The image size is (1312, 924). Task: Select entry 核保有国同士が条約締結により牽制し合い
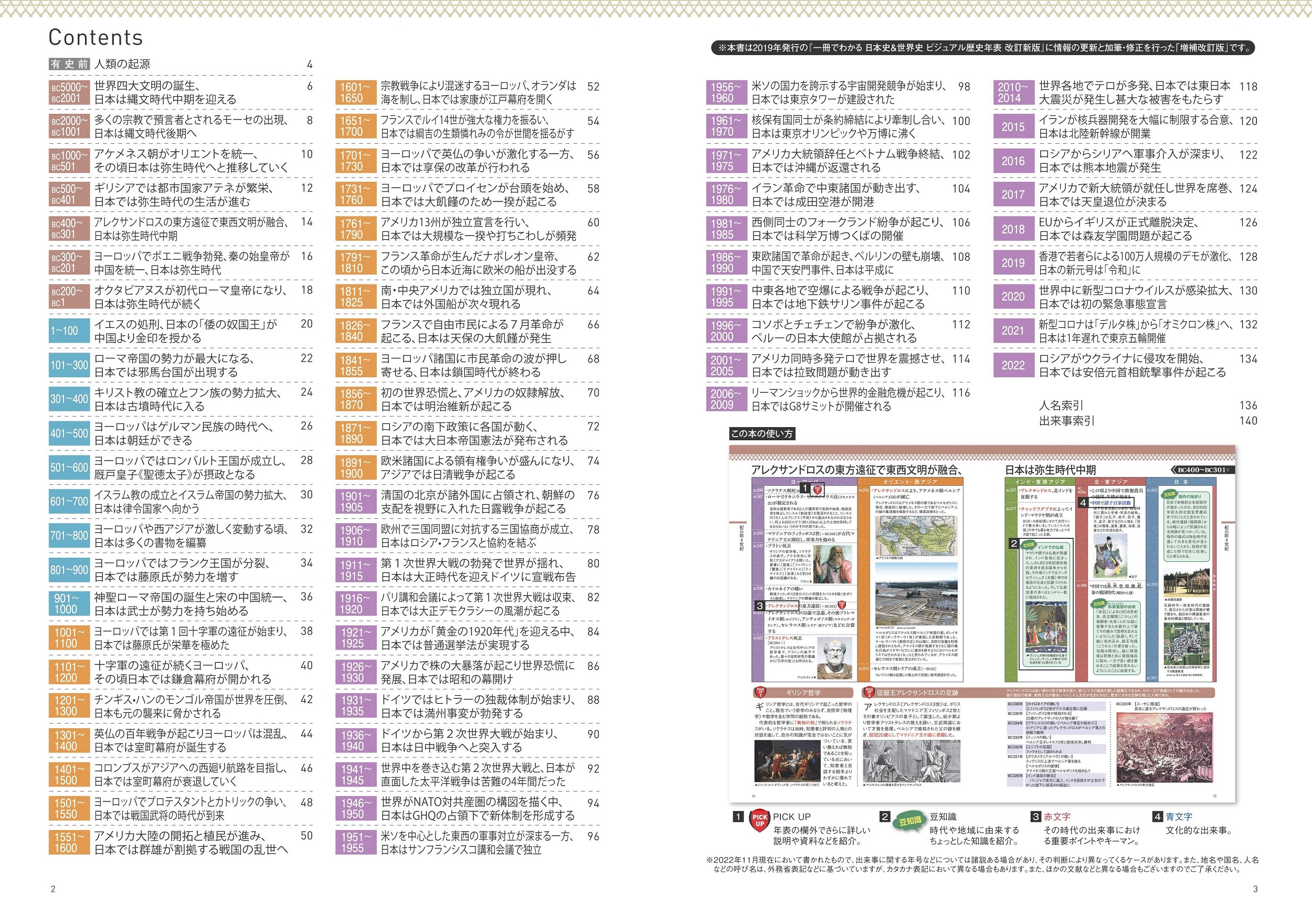tap(849, 127)
